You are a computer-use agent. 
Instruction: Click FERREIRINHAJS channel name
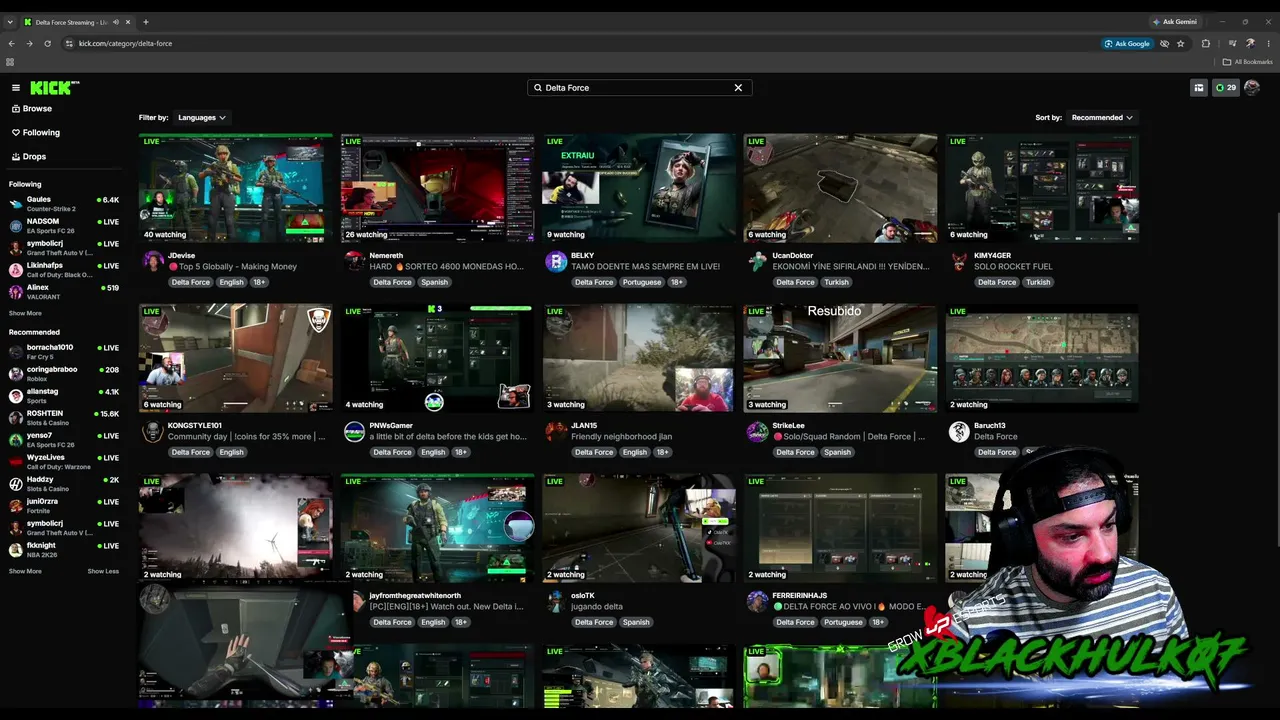coord(800,596)
